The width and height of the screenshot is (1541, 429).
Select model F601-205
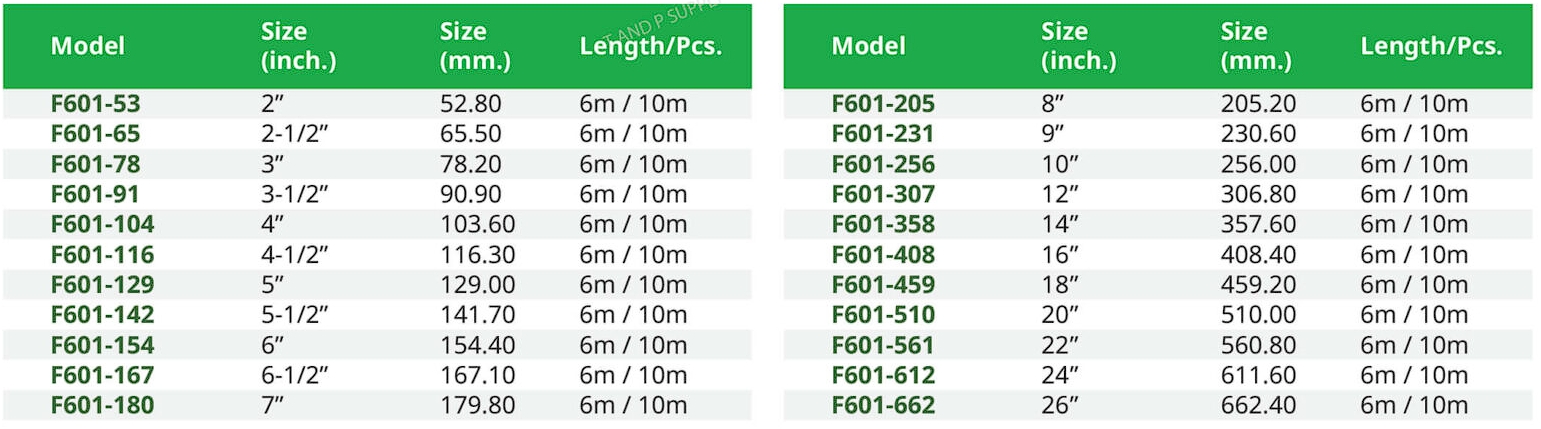883,104
